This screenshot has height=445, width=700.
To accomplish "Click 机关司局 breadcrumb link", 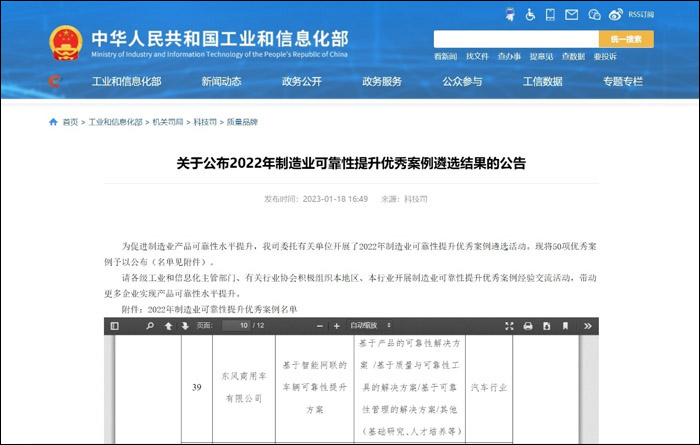I will (x=168, y=122).
